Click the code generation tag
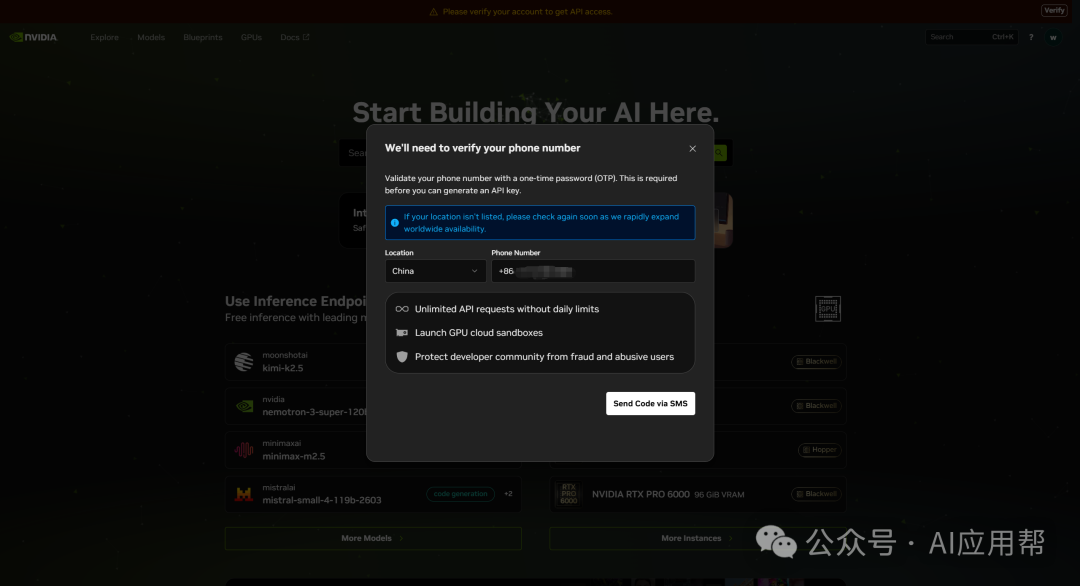The height and width of the screenshot is (586, 1080). click(x=460, y=494)
